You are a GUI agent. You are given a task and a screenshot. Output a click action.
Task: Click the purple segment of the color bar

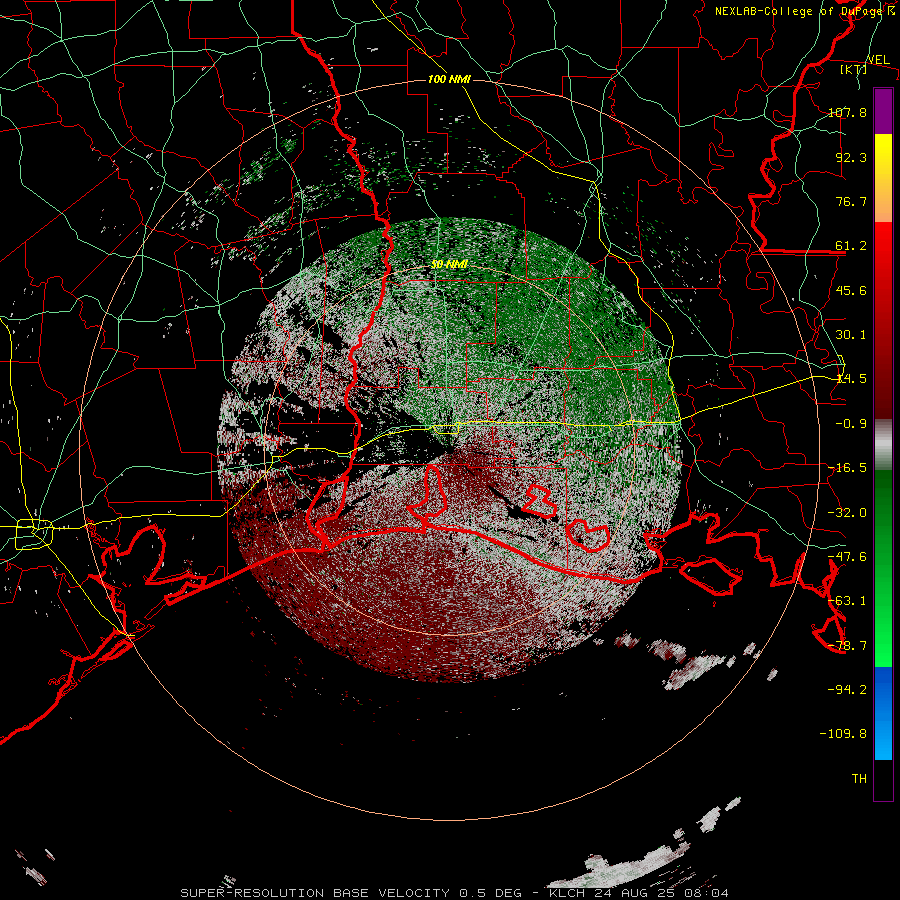click(883, 111)
